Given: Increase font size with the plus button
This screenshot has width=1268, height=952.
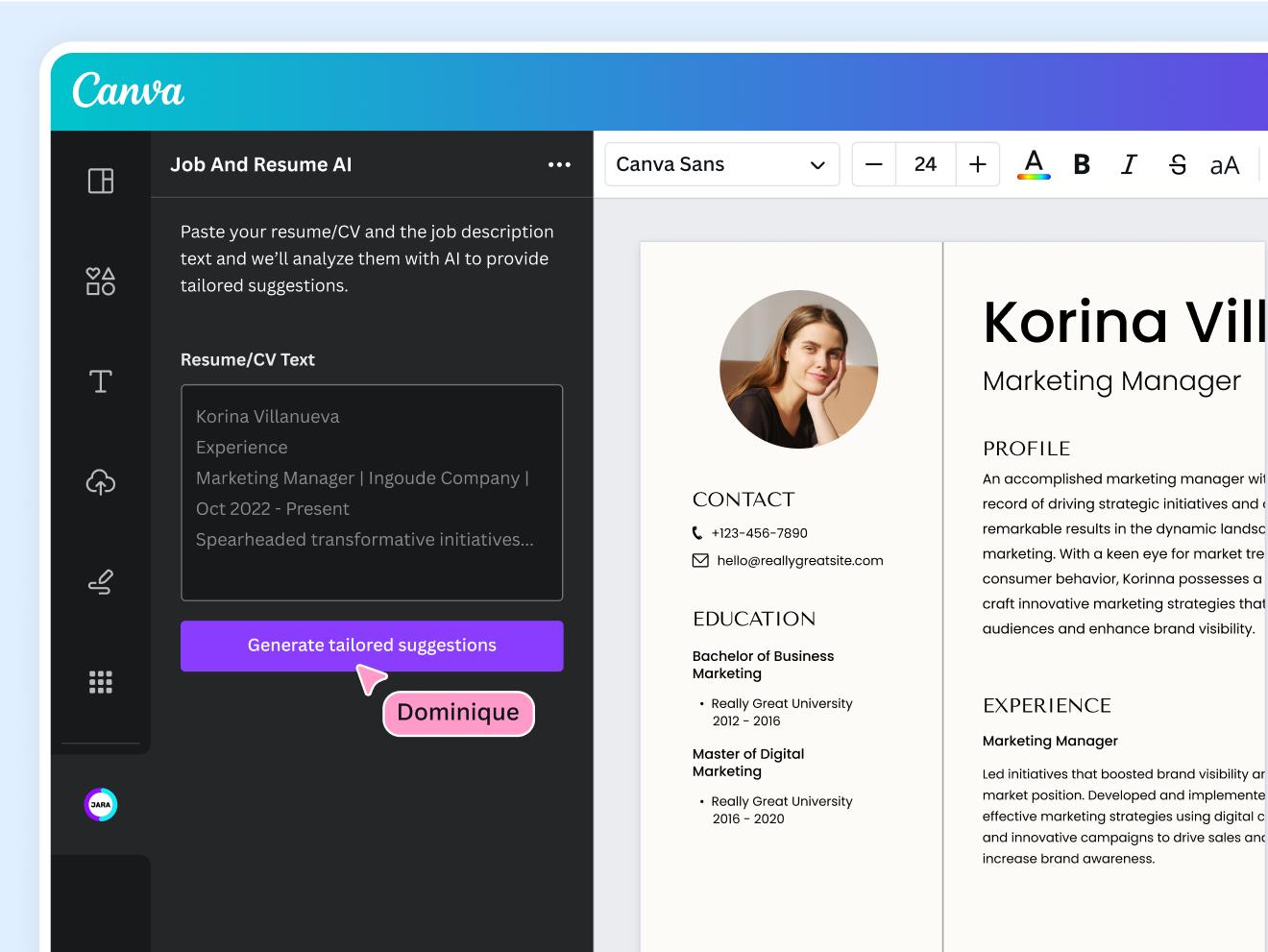Looking at the screenshot, I should coord(977,164).
